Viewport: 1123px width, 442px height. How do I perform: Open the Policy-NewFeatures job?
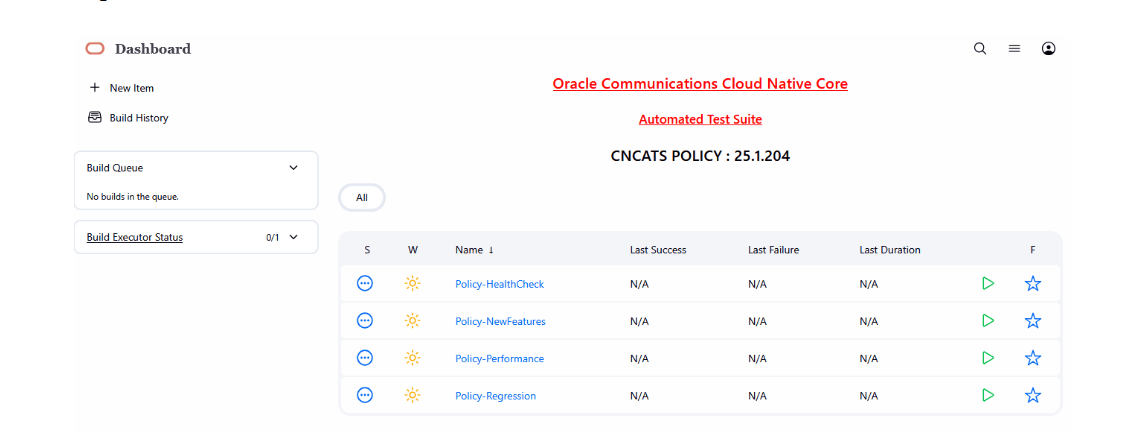[500, 322]
